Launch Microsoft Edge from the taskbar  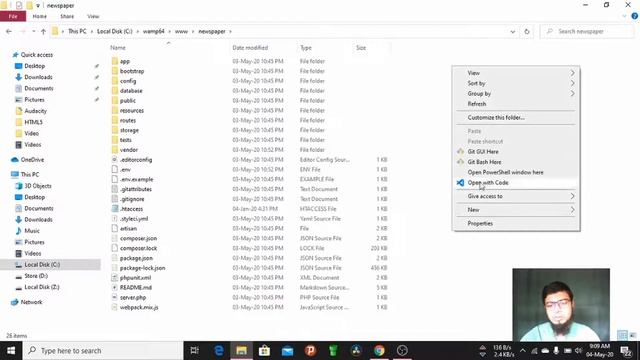(x=218, y=351)
